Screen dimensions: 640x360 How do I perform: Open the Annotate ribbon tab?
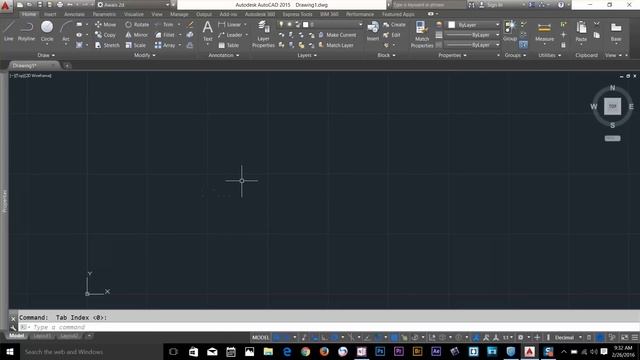click(x=74, y=14)
